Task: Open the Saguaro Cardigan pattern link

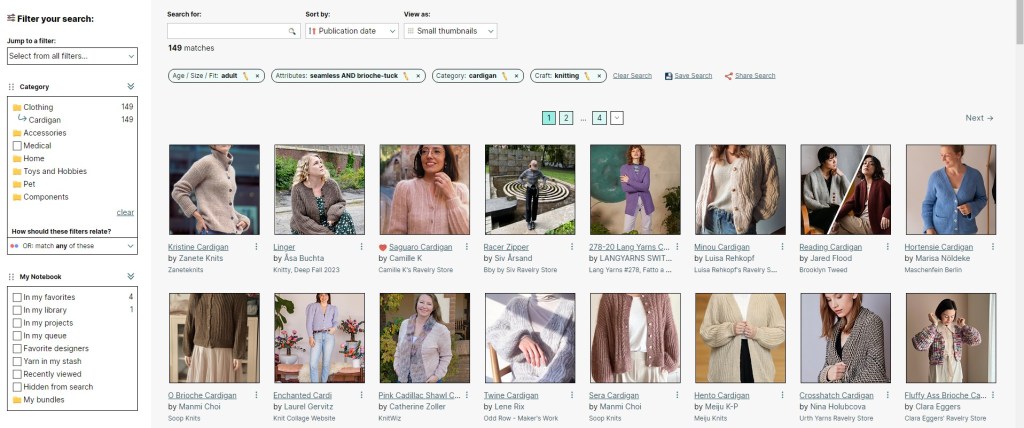Action: pos(421,247)
